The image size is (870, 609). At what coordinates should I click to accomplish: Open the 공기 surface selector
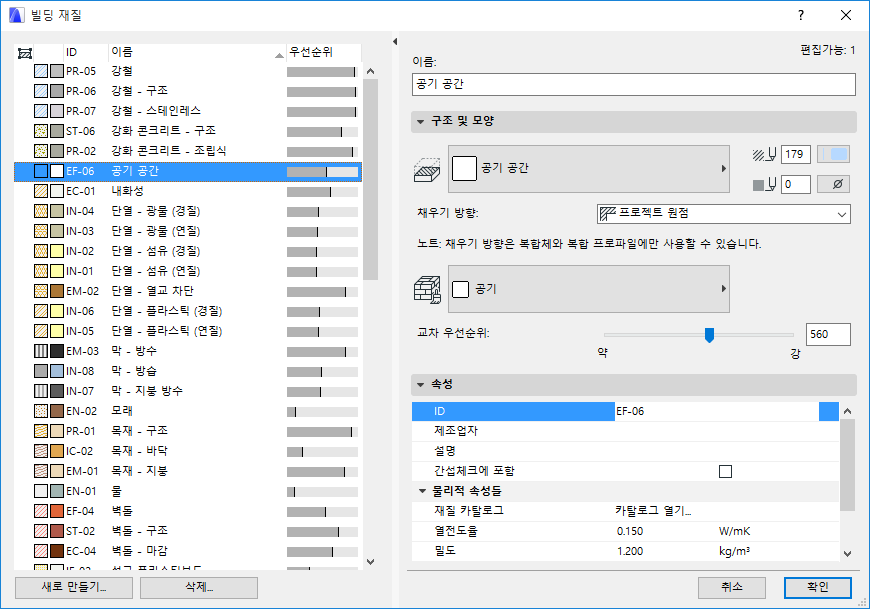click(589, 289)
